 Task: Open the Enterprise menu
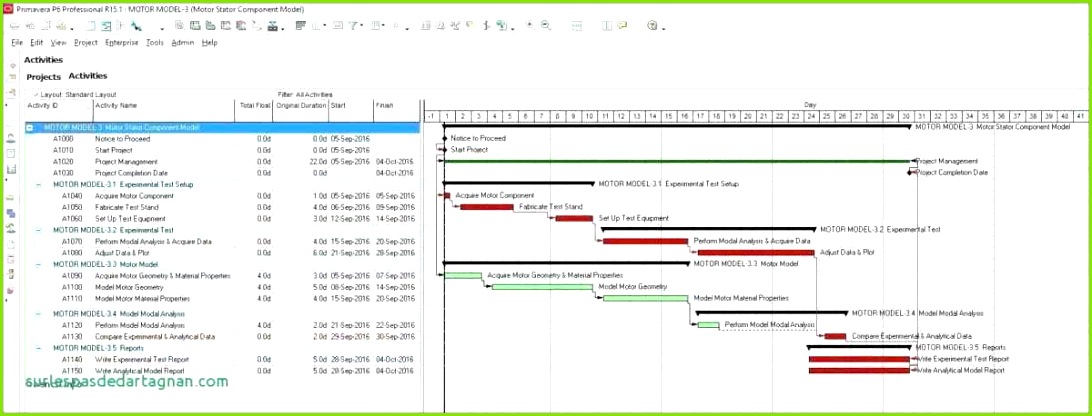point(121,43)
